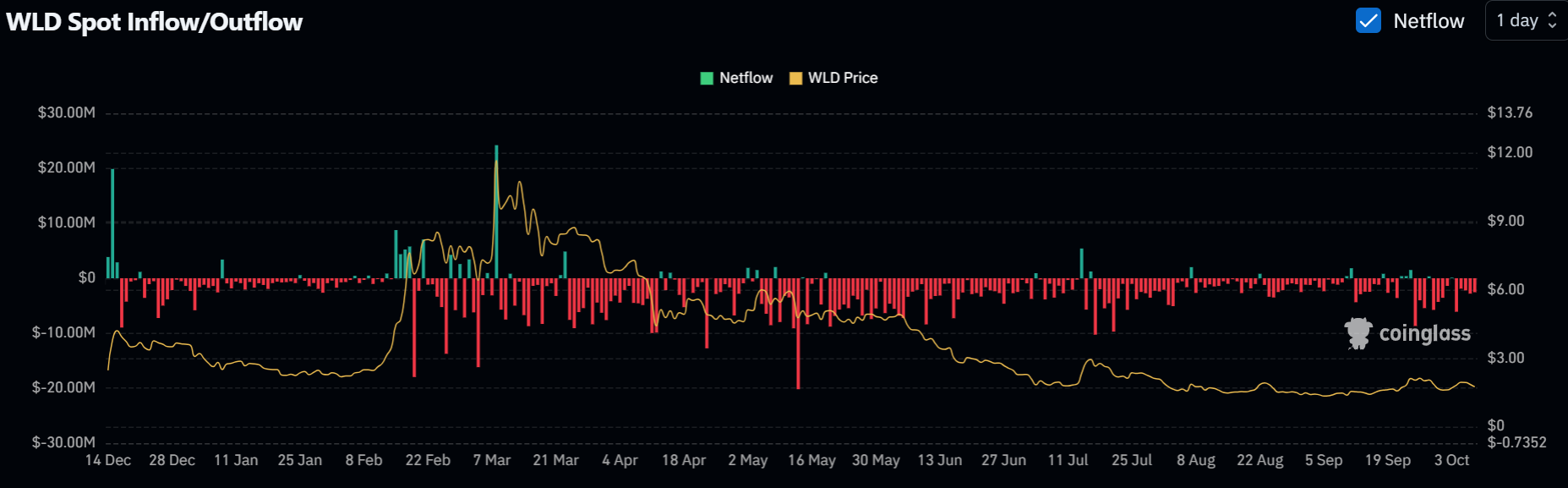This screenshot has width=1568, height=488.
Task: Click the $30.00M axis value
Action: (67, 112)
